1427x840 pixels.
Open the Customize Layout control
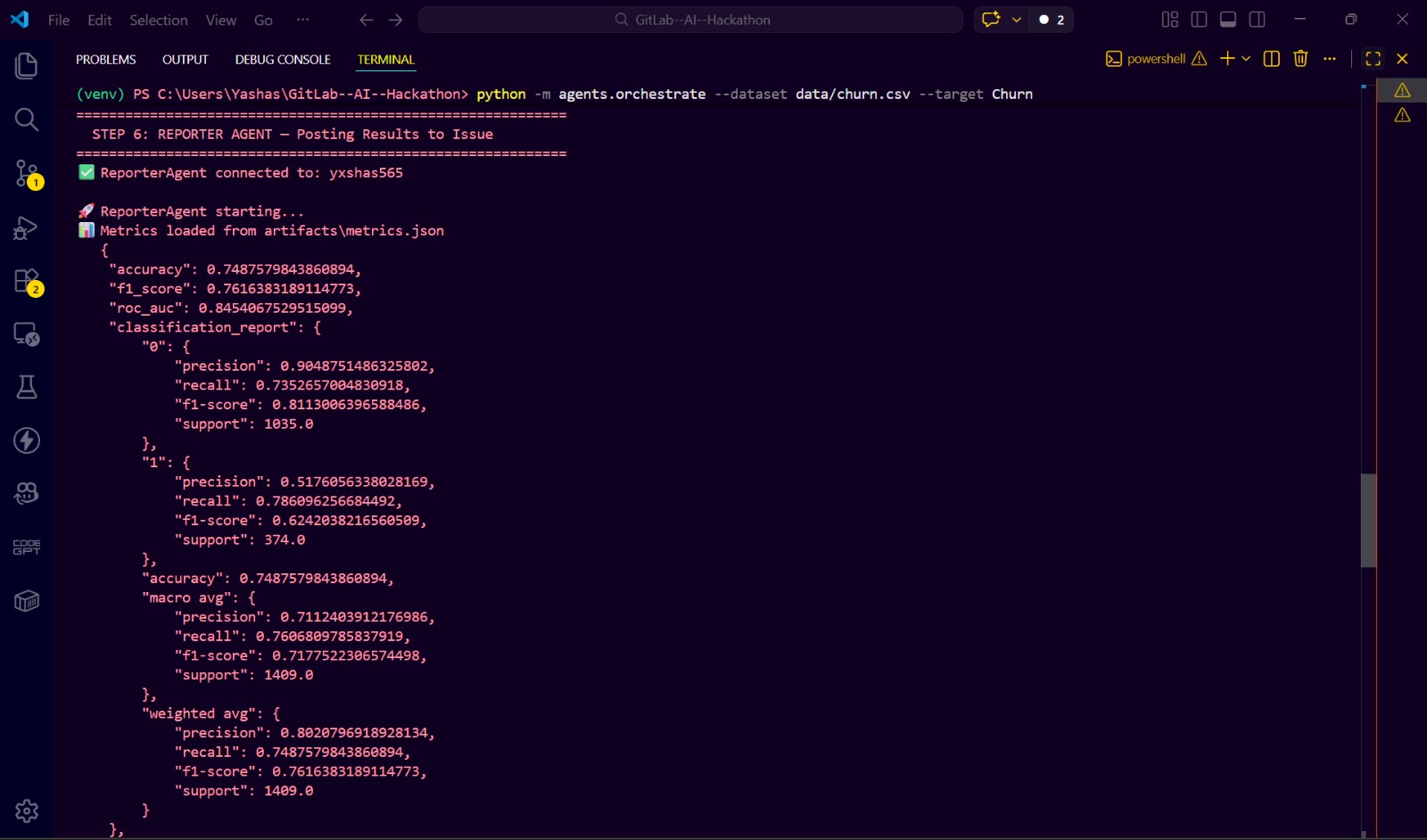pyautogui.click(x=1170, y=20)
